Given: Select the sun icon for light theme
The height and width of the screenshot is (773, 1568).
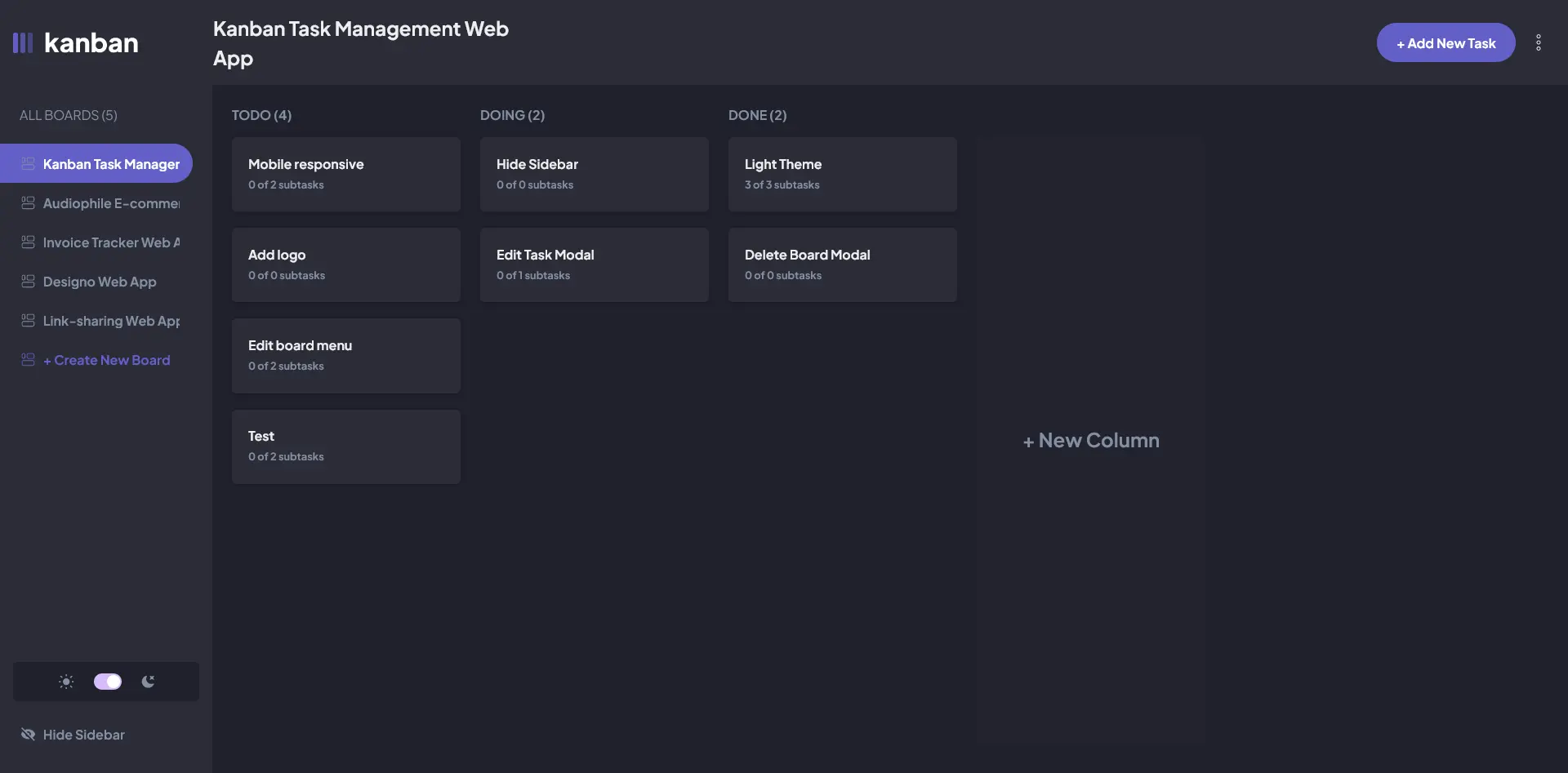Looking at the screenshot, I should click(x=66, y=682).
